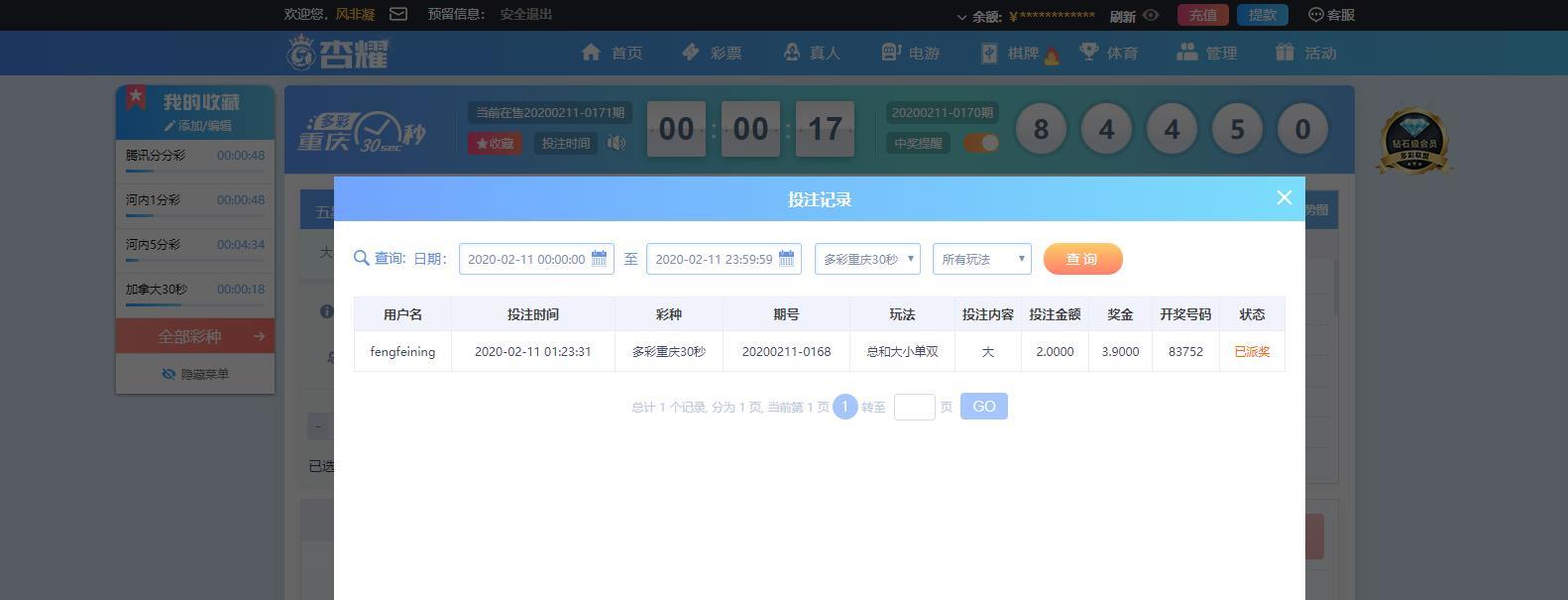Click 添加/编辑 favorites edit link
This screenshot has width=1568, height=600.
(198, 126)
